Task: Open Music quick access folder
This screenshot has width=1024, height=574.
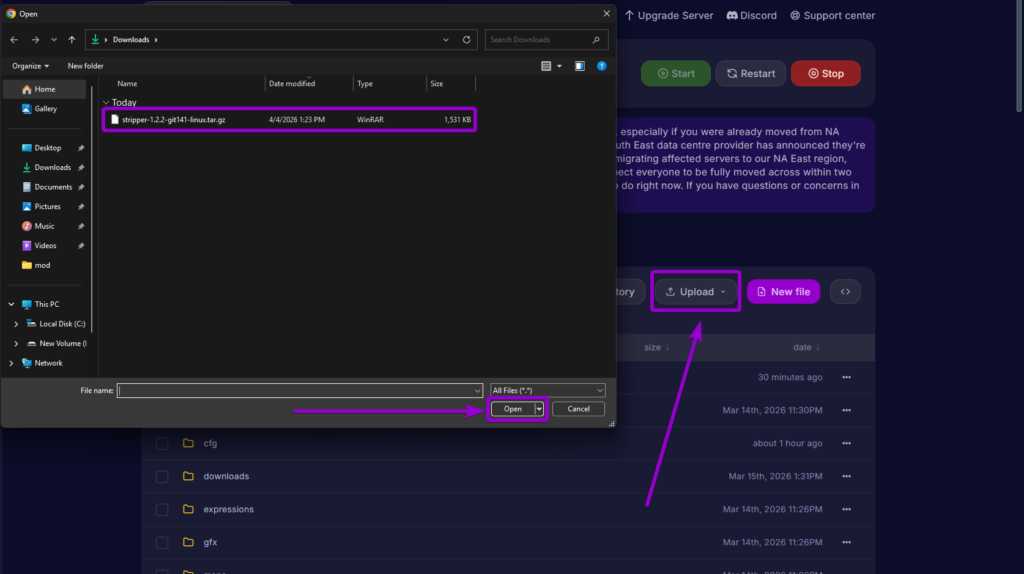Action: pos(44,227)
